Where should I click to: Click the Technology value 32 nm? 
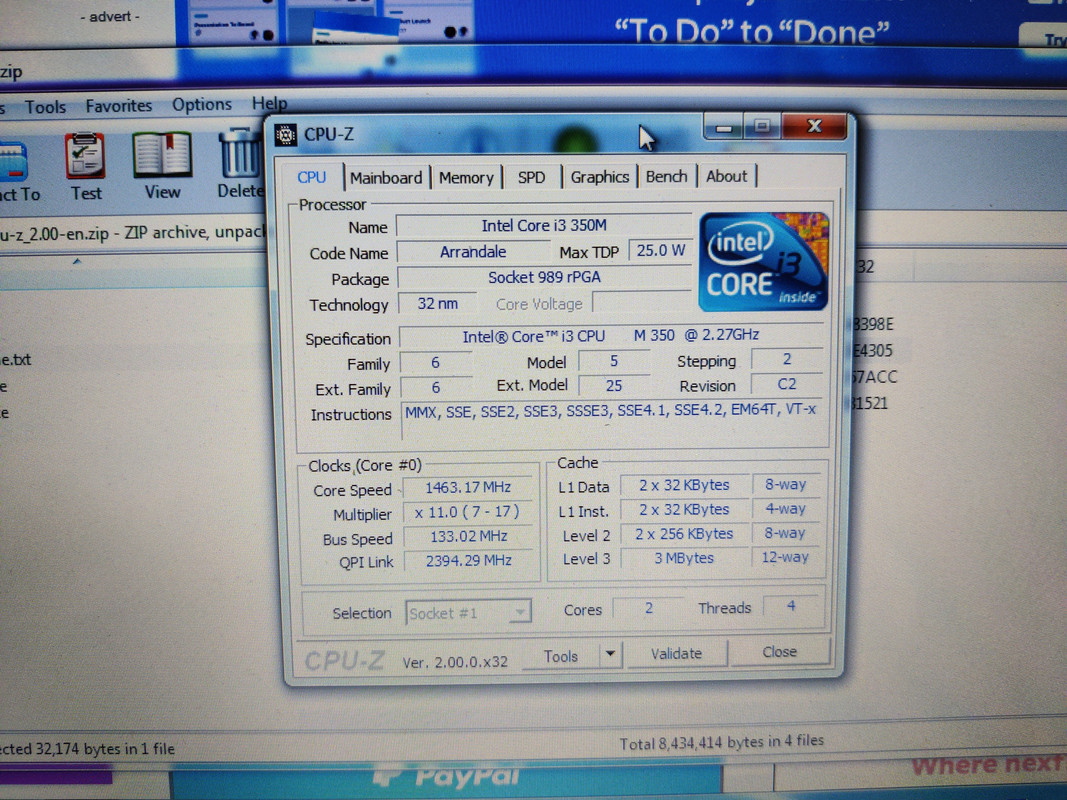point(438,303)
